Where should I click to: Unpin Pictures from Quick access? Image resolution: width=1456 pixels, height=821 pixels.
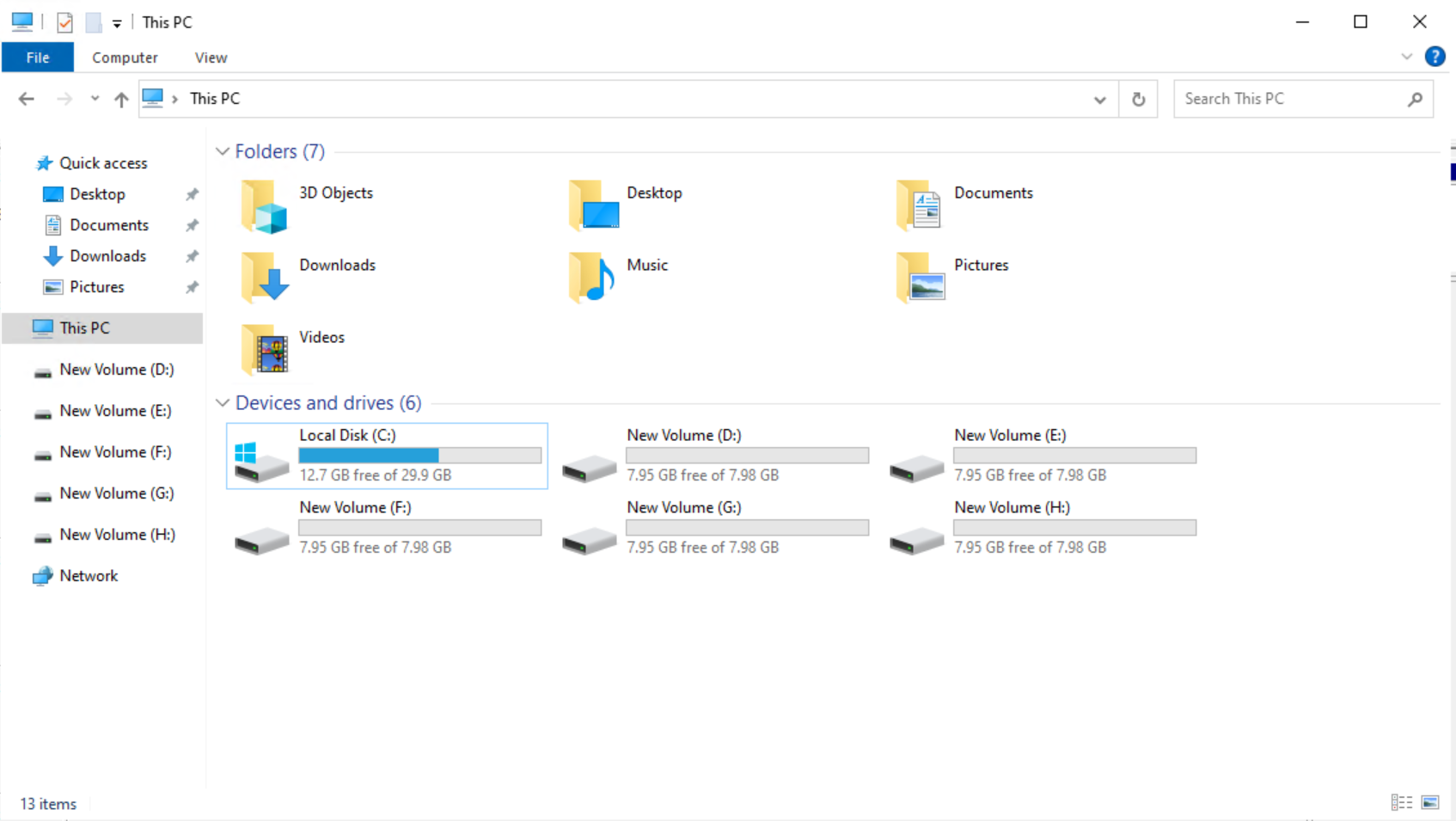pyautogui.click(x=192, y=287)
